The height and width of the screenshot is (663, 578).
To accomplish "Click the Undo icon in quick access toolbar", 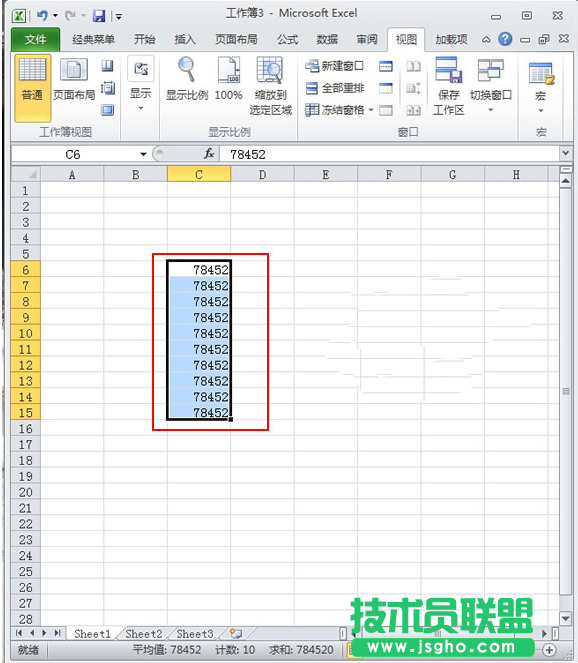I will (42, 16).
